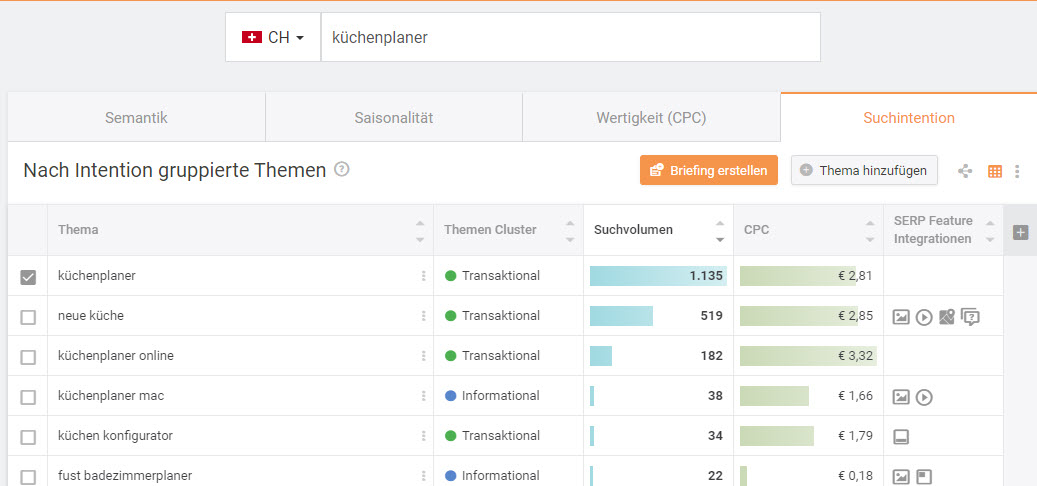This screenshot has width=1037, height=486.
Task: Sort by Themen Cluster column arrows
Action: tap(570, 230)
